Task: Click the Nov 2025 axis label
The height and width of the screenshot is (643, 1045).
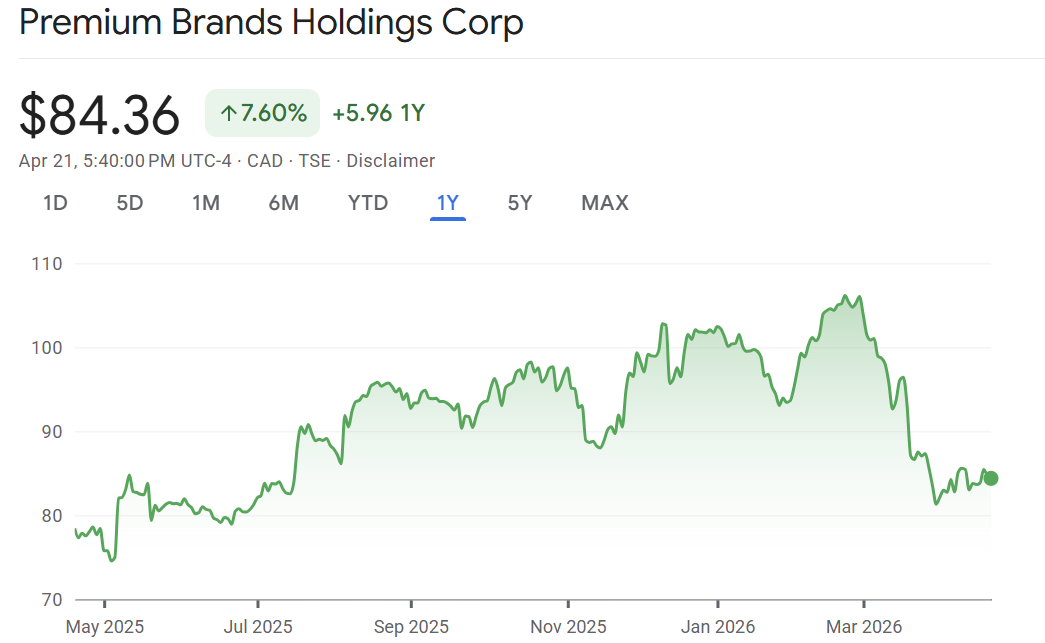Action: pyautogui.click(x=567, y=627)
